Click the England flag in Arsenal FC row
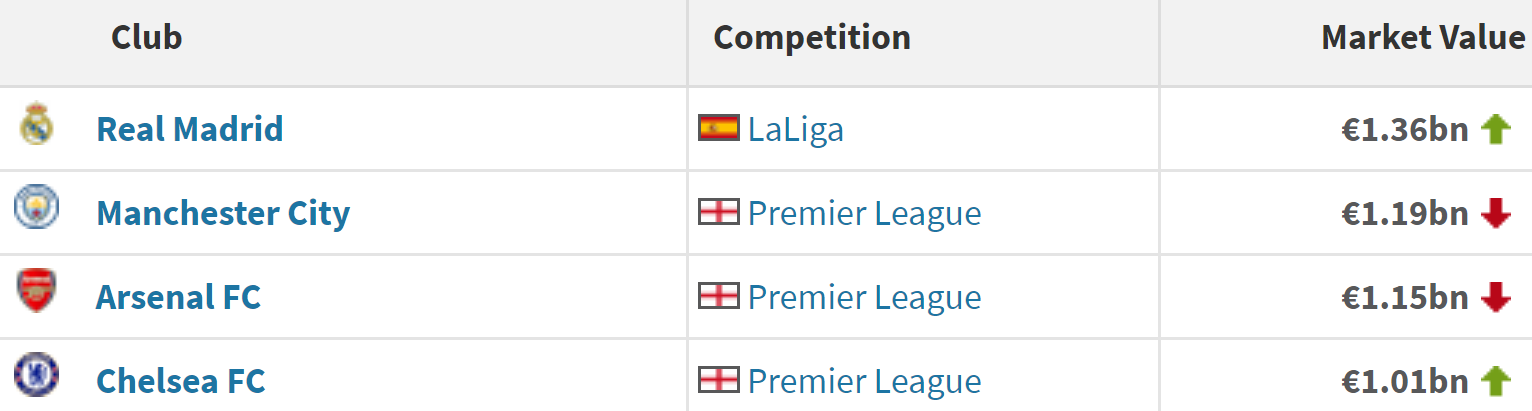The image size is (1532, 411). pyautogui.click(x=719, y=296)
